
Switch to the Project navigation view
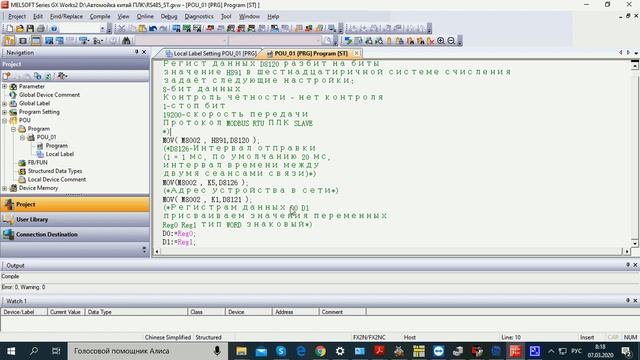pyautogui.click(x=75, y=204)
